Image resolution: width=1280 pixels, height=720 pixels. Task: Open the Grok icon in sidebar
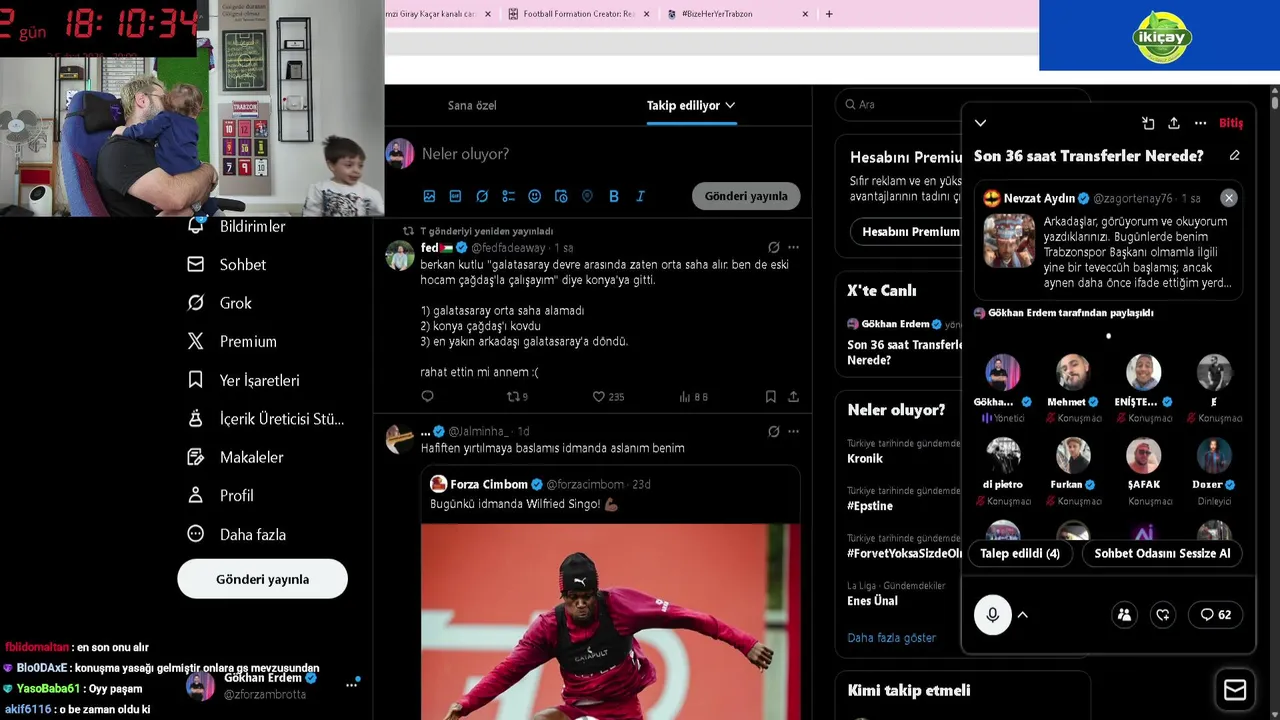[196, 303]
